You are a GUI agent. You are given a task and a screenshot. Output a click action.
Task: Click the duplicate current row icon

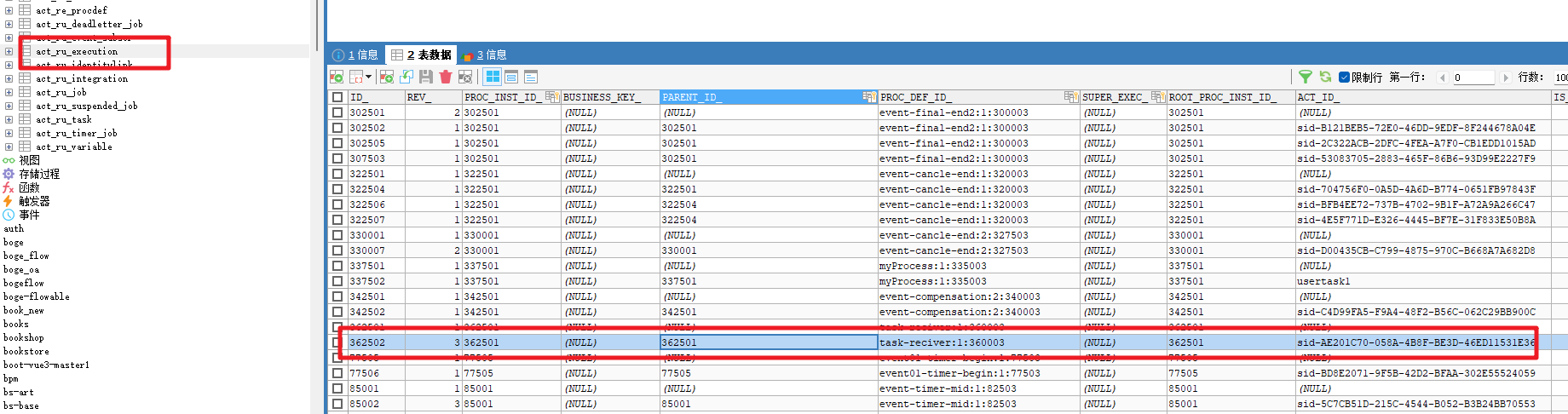[x=406, y=77]
